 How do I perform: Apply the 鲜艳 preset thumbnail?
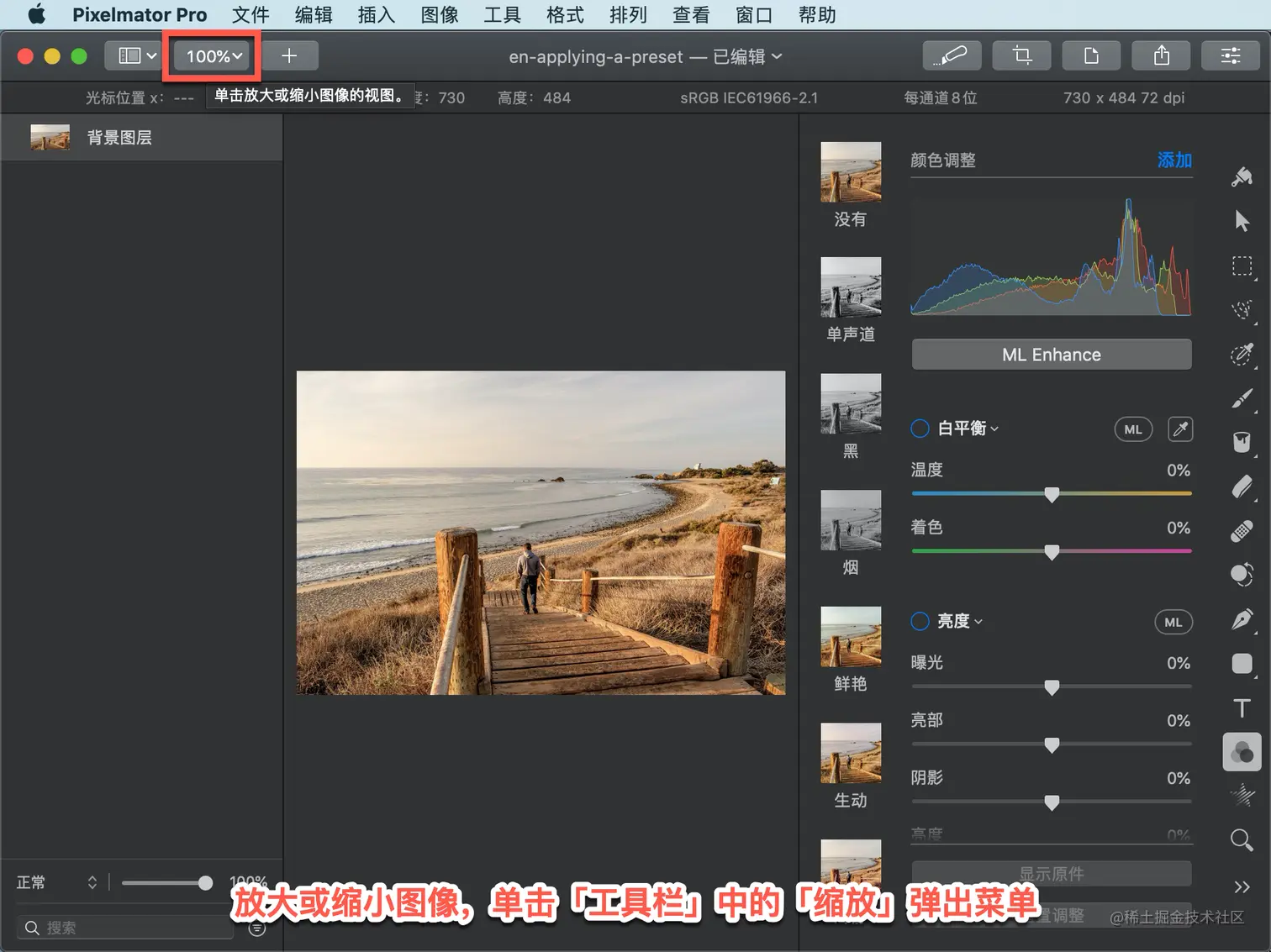point(851,636)
